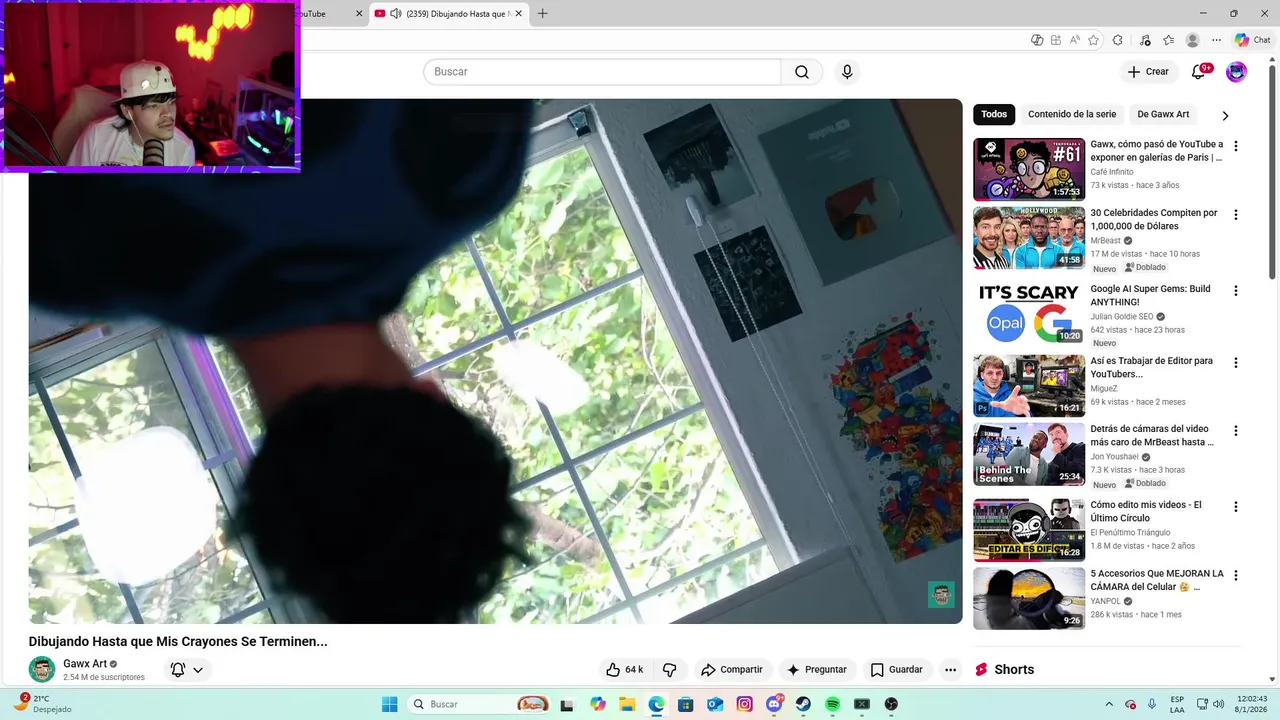Open Edge favorites list icon
Image resolution: width=1280 pixels, height=720 pixels.
[1168, 40]
